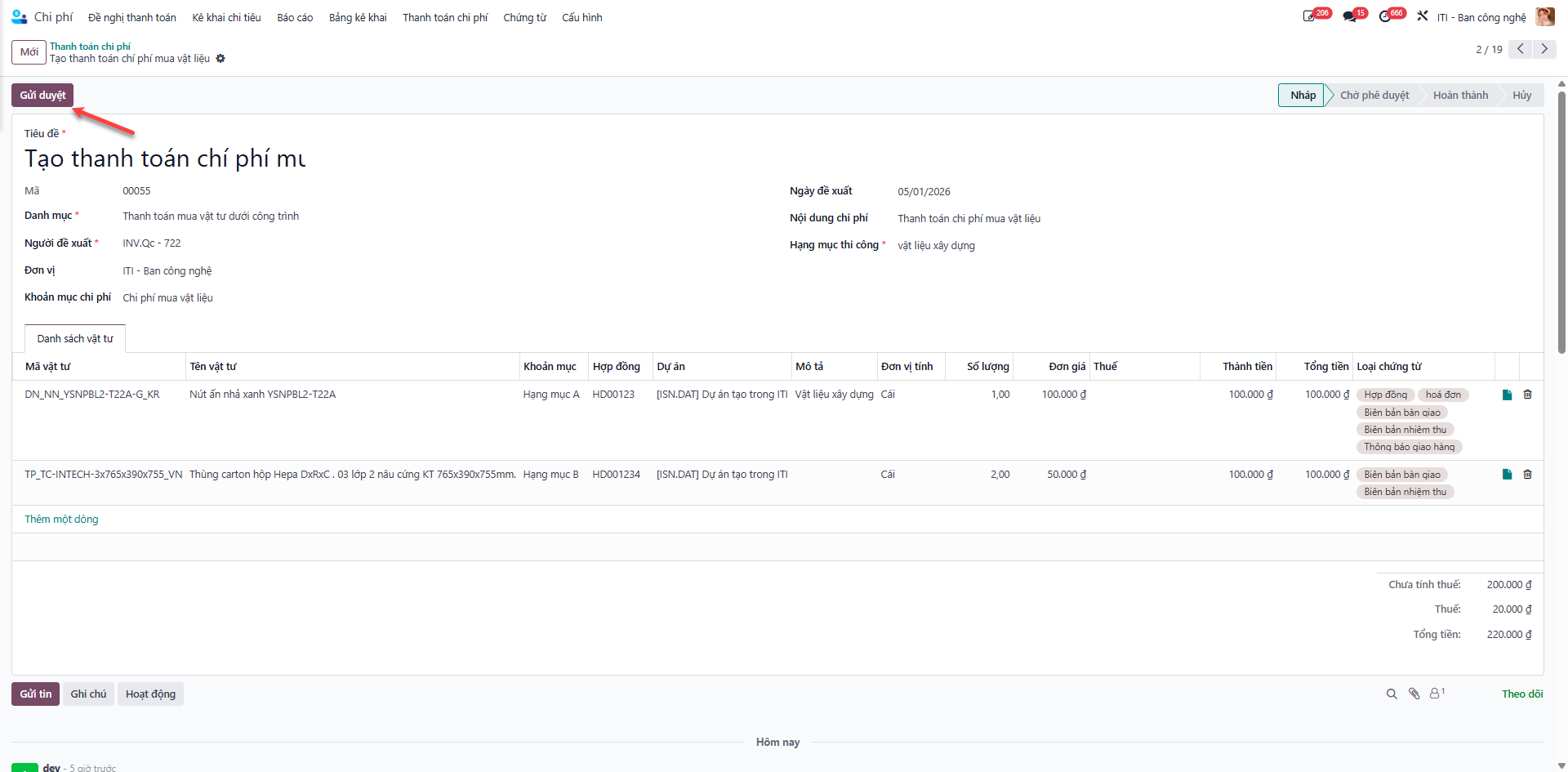Click the Ghi chú button
Image resolution: width=1568 pixels, height=772 pixels.
point(88,694)
